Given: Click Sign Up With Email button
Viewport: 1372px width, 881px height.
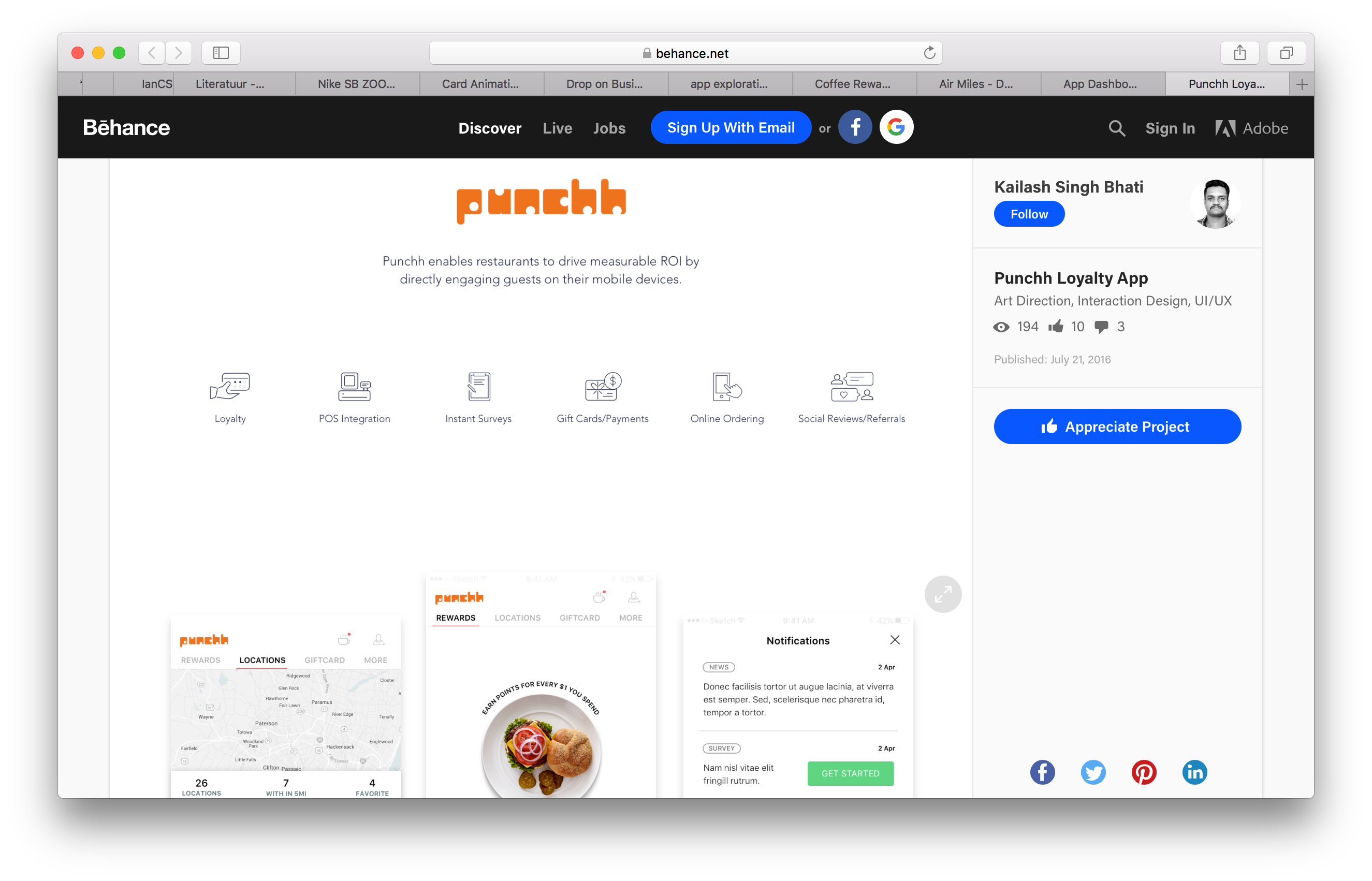Looking at the screenshot, I should tap(731, 127).
